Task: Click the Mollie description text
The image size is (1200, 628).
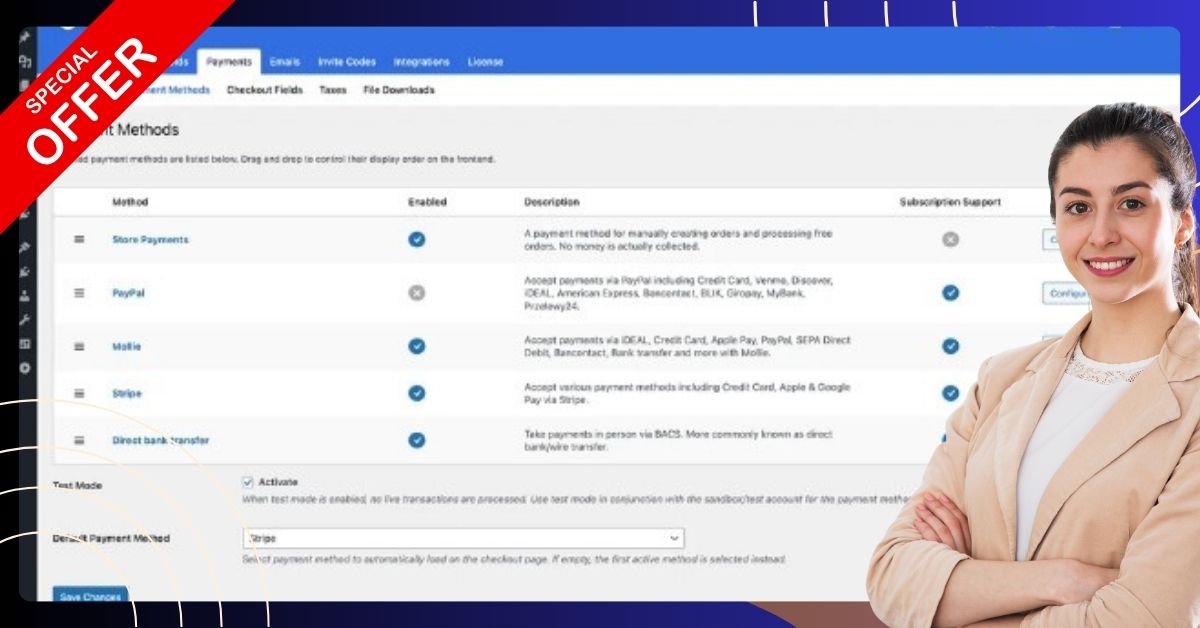Action: [x=688, y=346]
